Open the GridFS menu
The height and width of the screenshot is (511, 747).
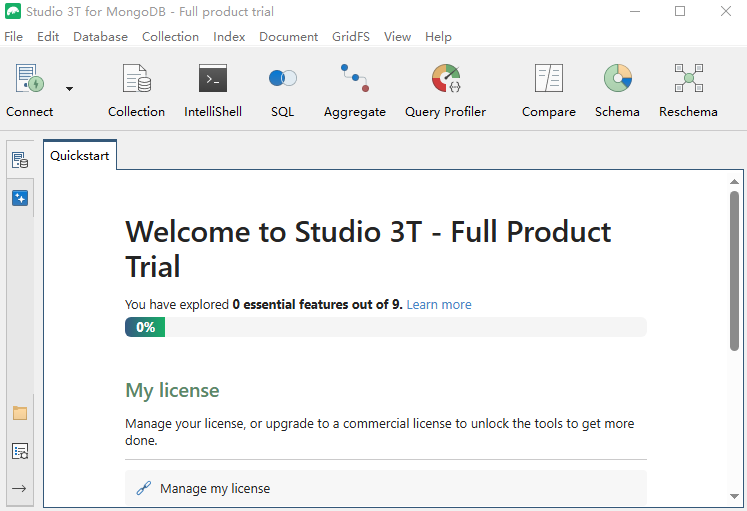click(x=351, y=37)
